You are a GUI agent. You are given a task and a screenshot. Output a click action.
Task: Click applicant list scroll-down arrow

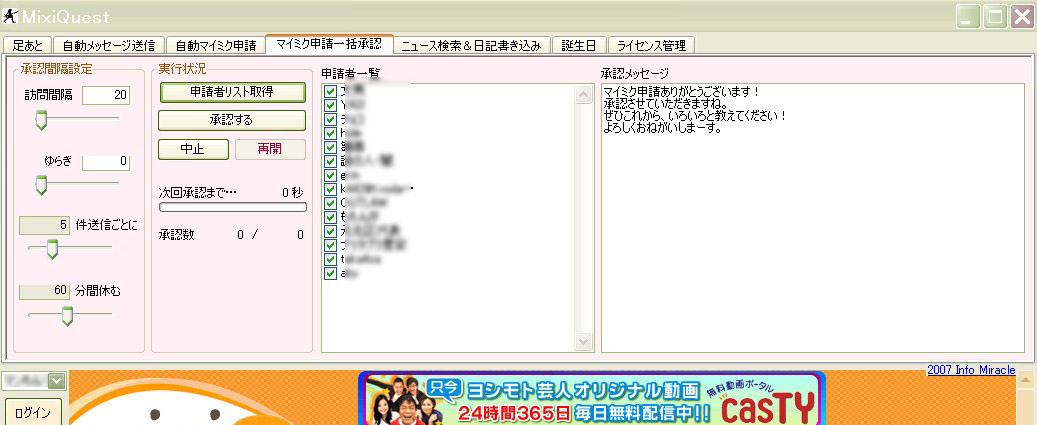tap(584, 341)
